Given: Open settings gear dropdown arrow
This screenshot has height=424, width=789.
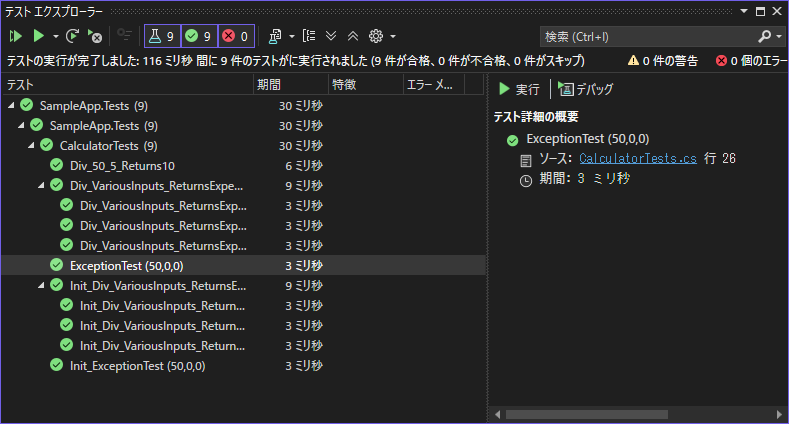Looking at the screenshot, I should click(393, 36).
